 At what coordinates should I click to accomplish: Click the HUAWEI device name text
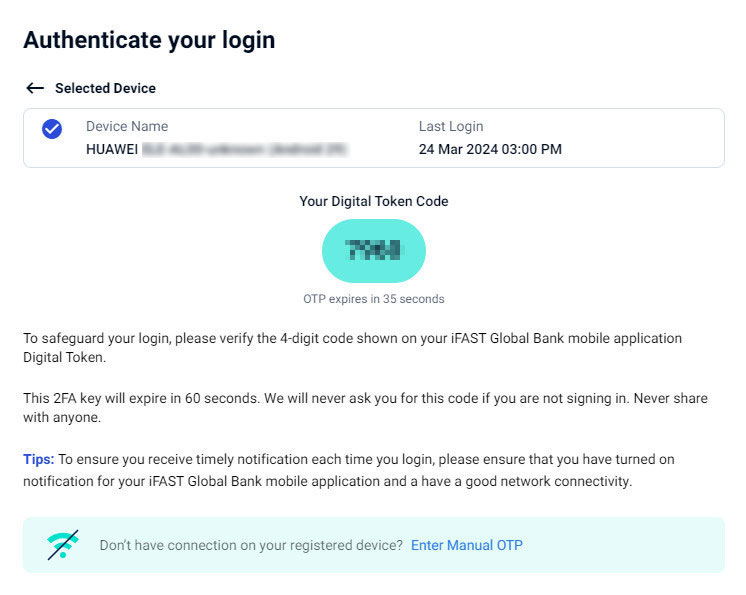click(111, 149)
